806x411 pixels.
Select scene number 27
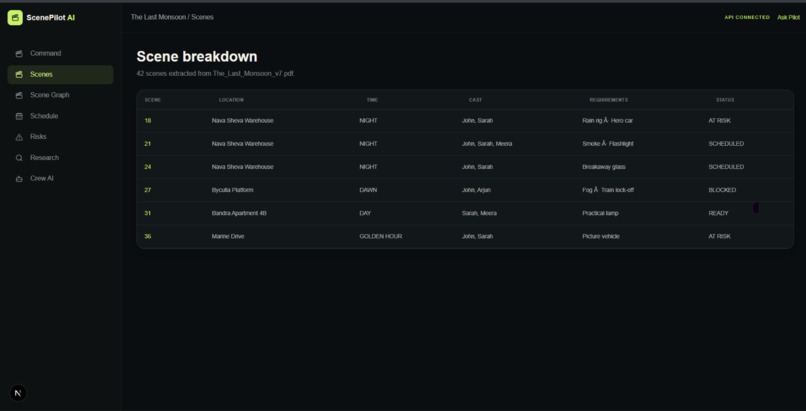(x=148, y=190)
